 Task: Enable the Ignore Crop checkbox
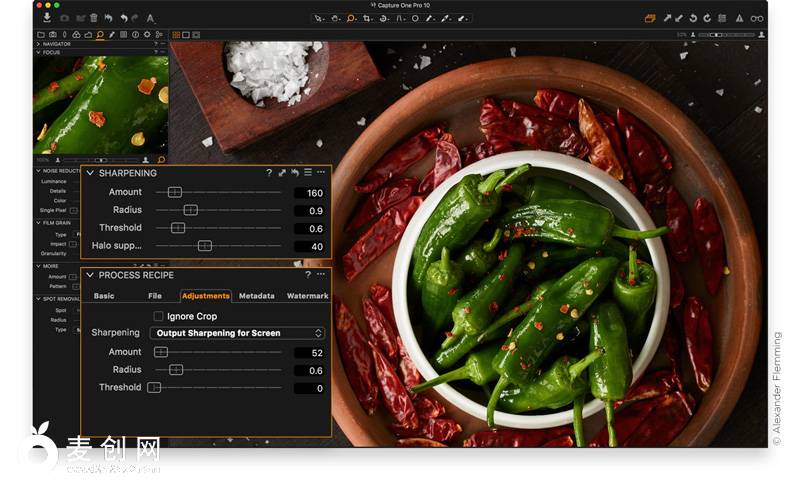point(159,316)
